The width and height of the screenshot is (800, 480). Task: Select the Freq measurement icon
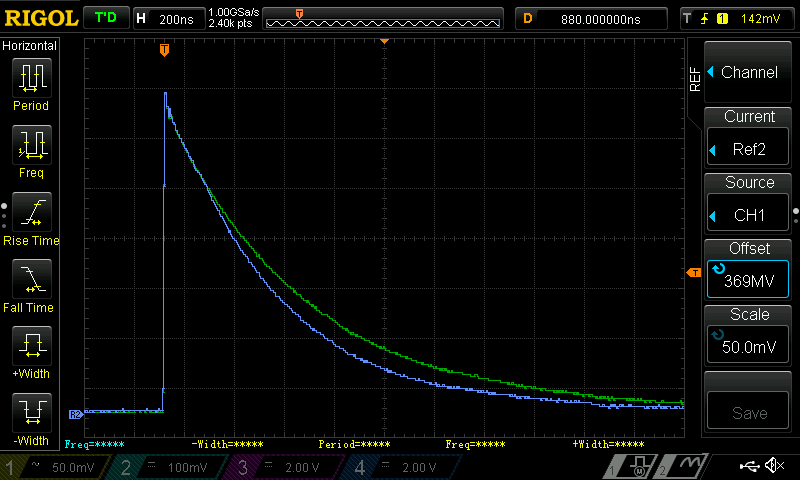30,150
